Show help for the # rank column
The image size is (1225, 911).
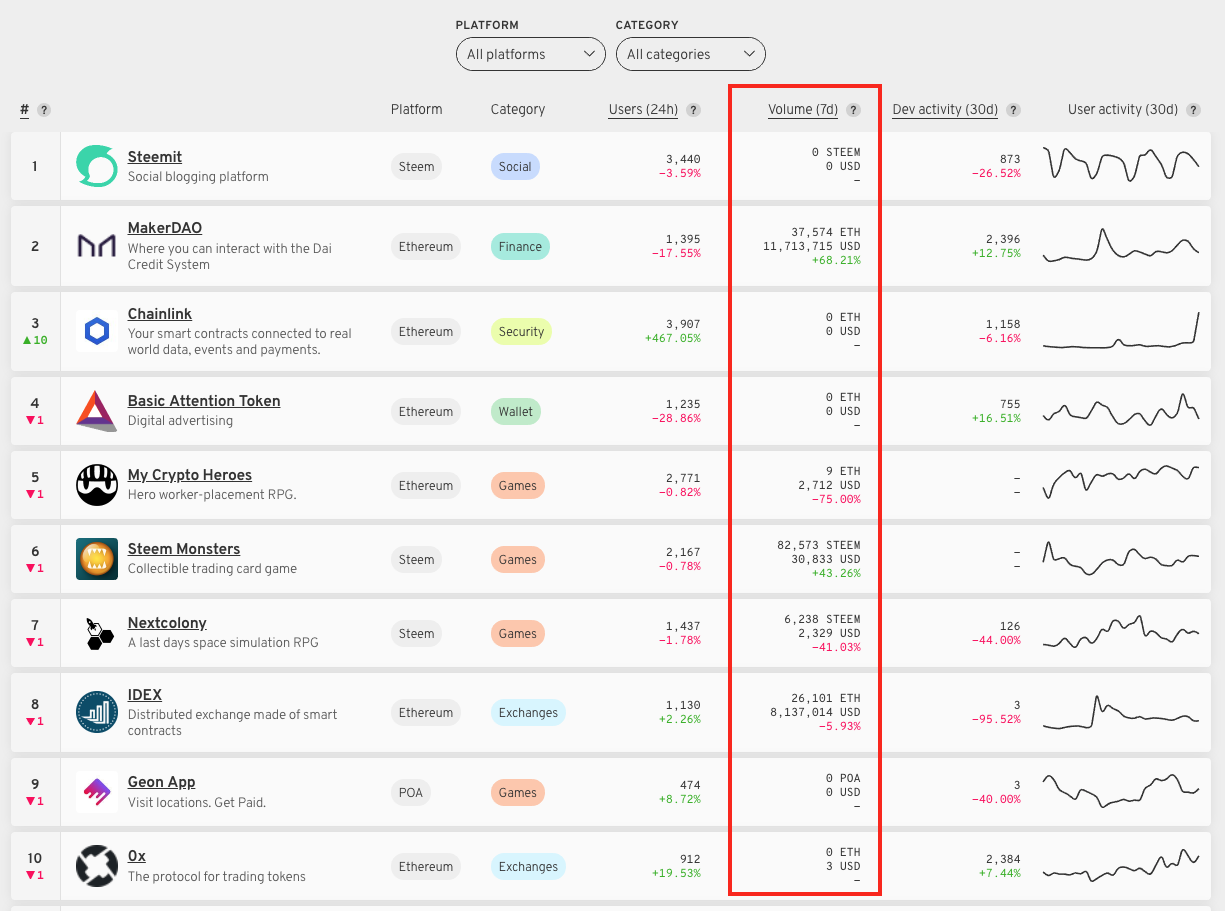coord(44,110)
